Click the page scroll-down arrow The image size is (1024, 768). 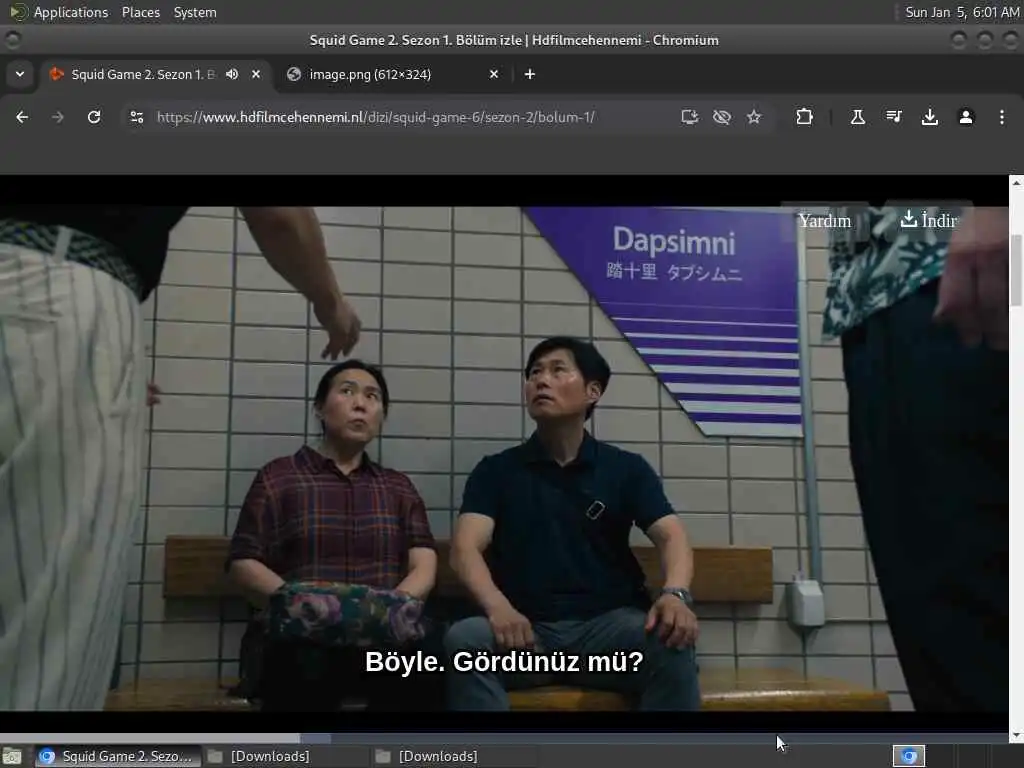1016,735
